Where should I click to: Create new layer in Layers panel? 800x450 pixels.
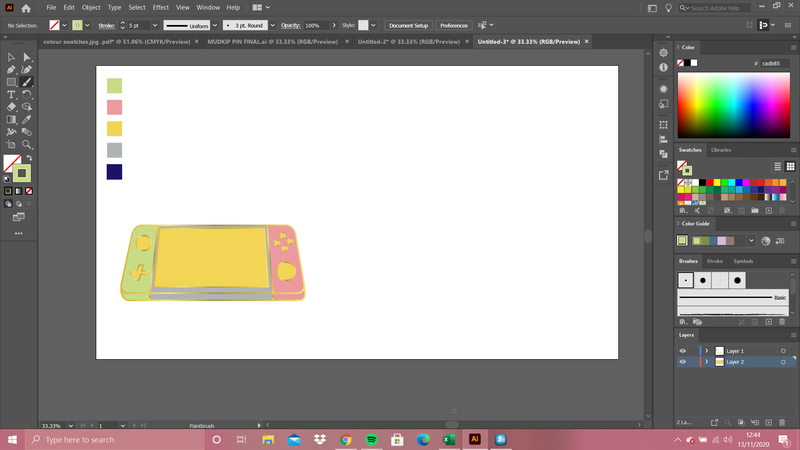769,422
